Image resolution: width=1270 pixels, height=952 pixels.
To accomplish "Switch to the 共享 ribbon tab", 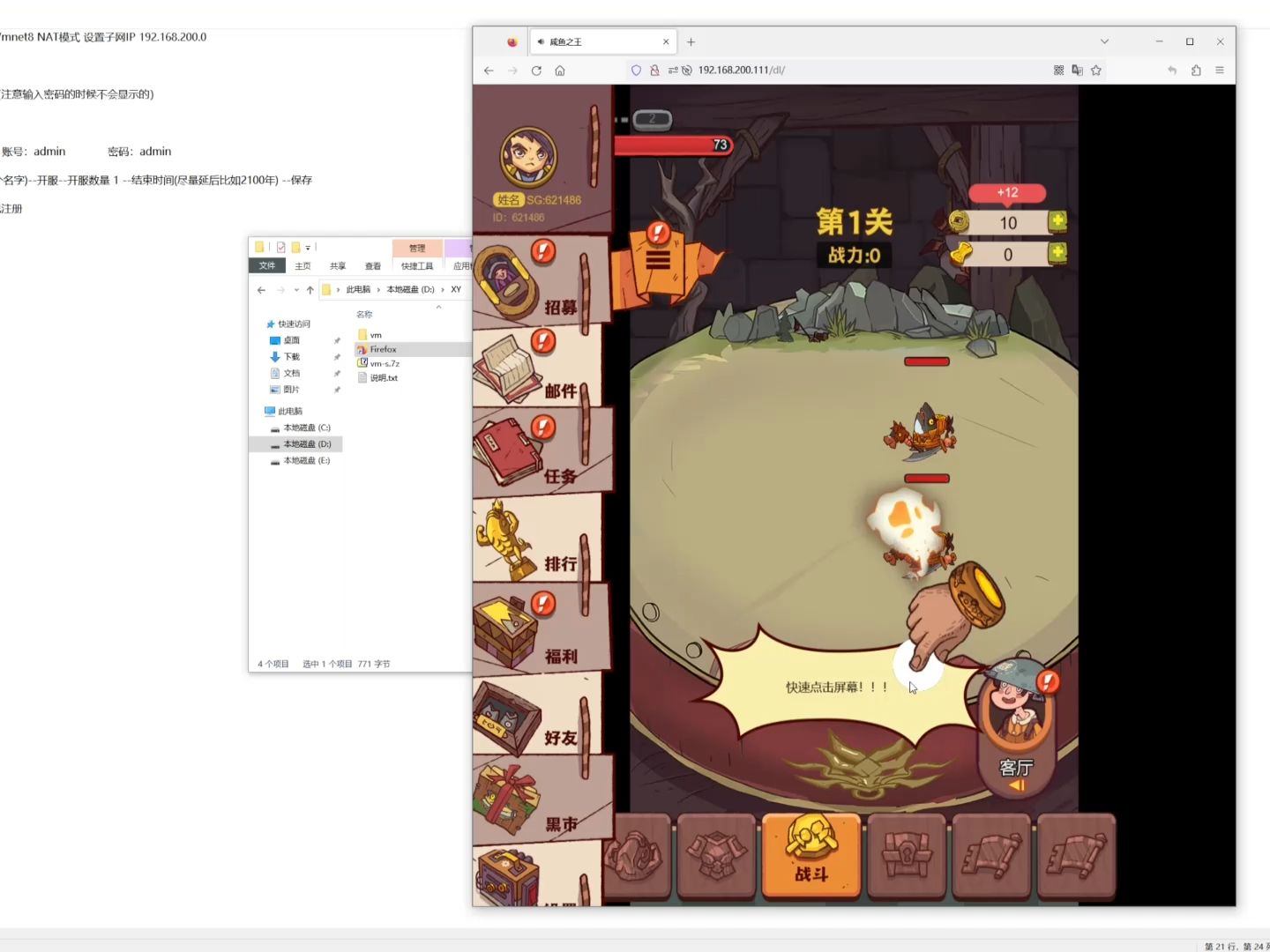I will pyautogui.click(x=338, y=265).
